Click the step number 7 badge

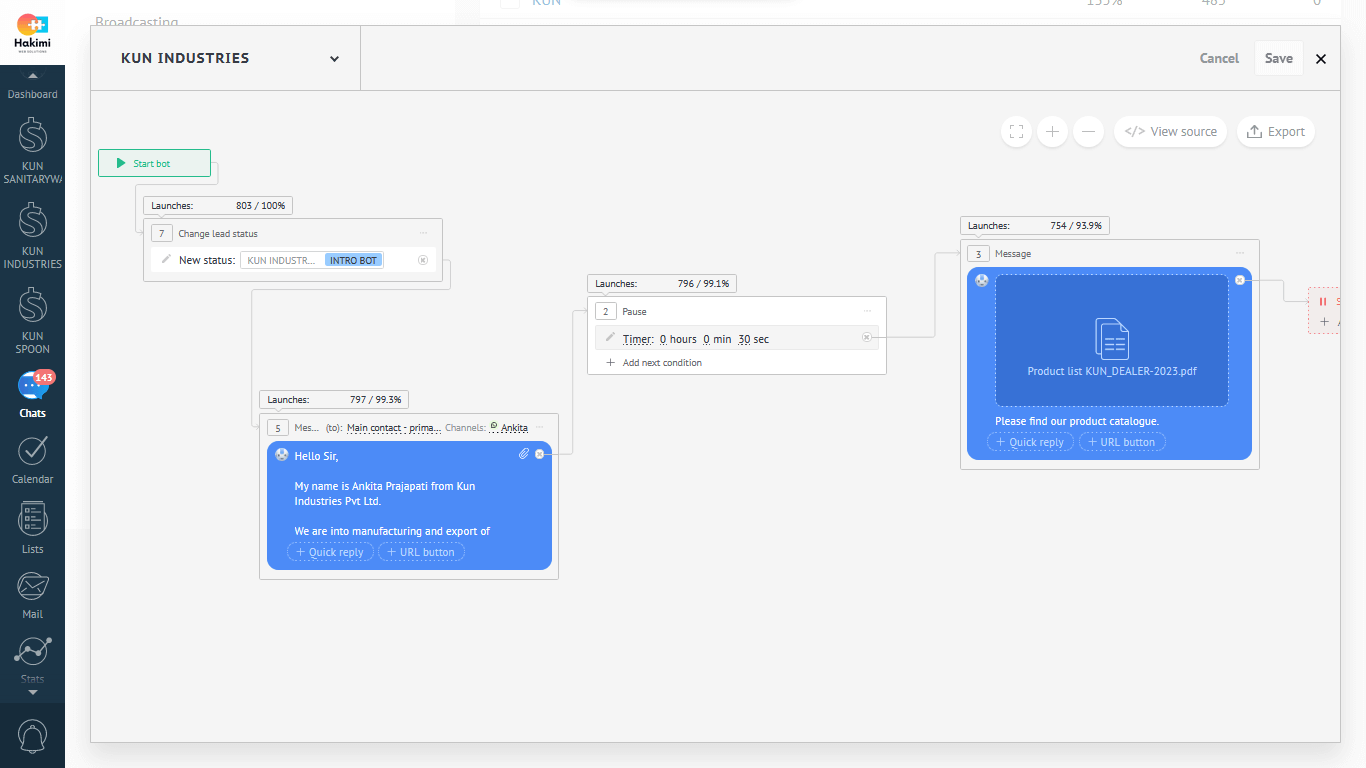click(x=161, y=233)
